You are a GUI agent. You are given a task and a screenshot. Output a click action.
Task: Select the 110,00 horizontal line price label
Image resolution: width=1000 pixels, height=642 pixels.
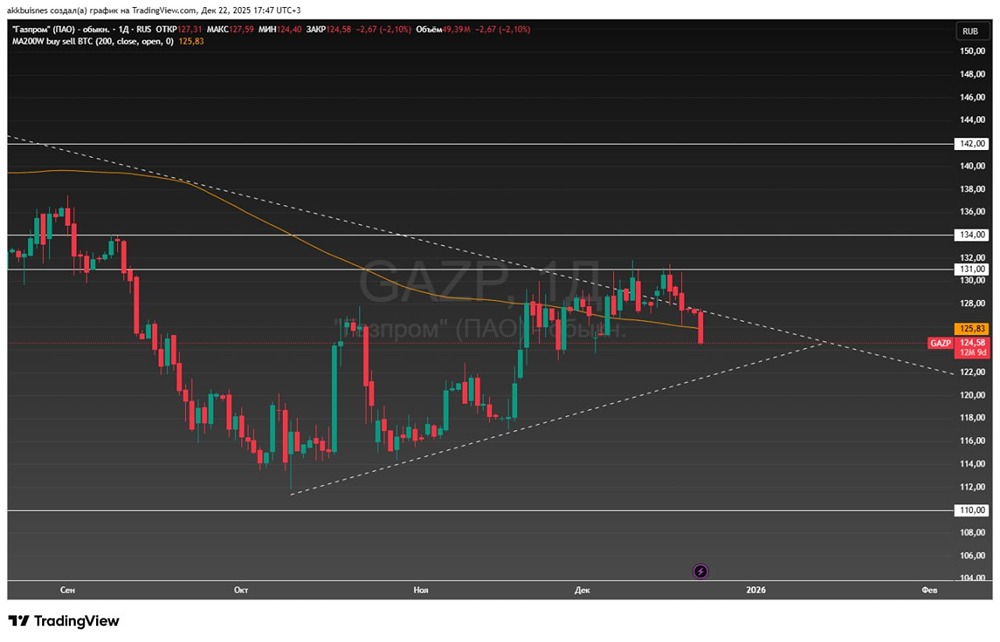972,511
